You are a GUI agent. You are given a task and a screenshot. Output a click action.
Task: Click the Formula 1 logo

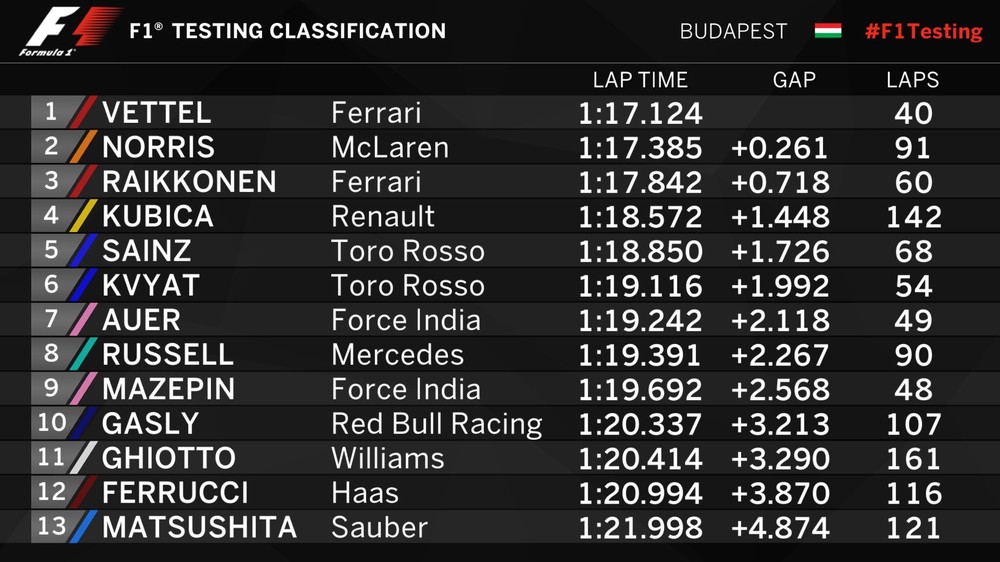pyautogui.click(x=70, y=30)
